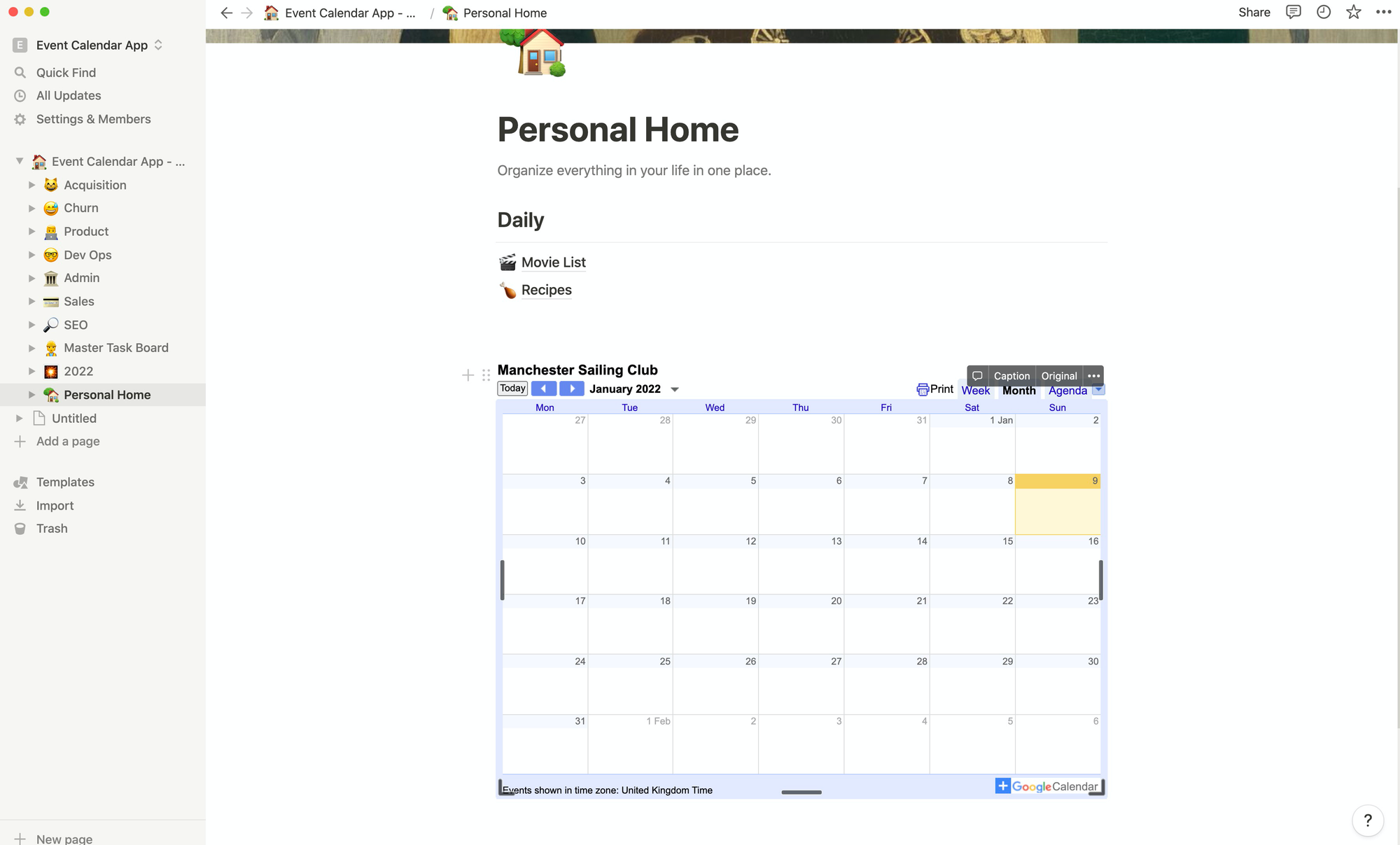Click the Today button in calendar
Screen dimensions: 1400x845
(x=511, y=388)
